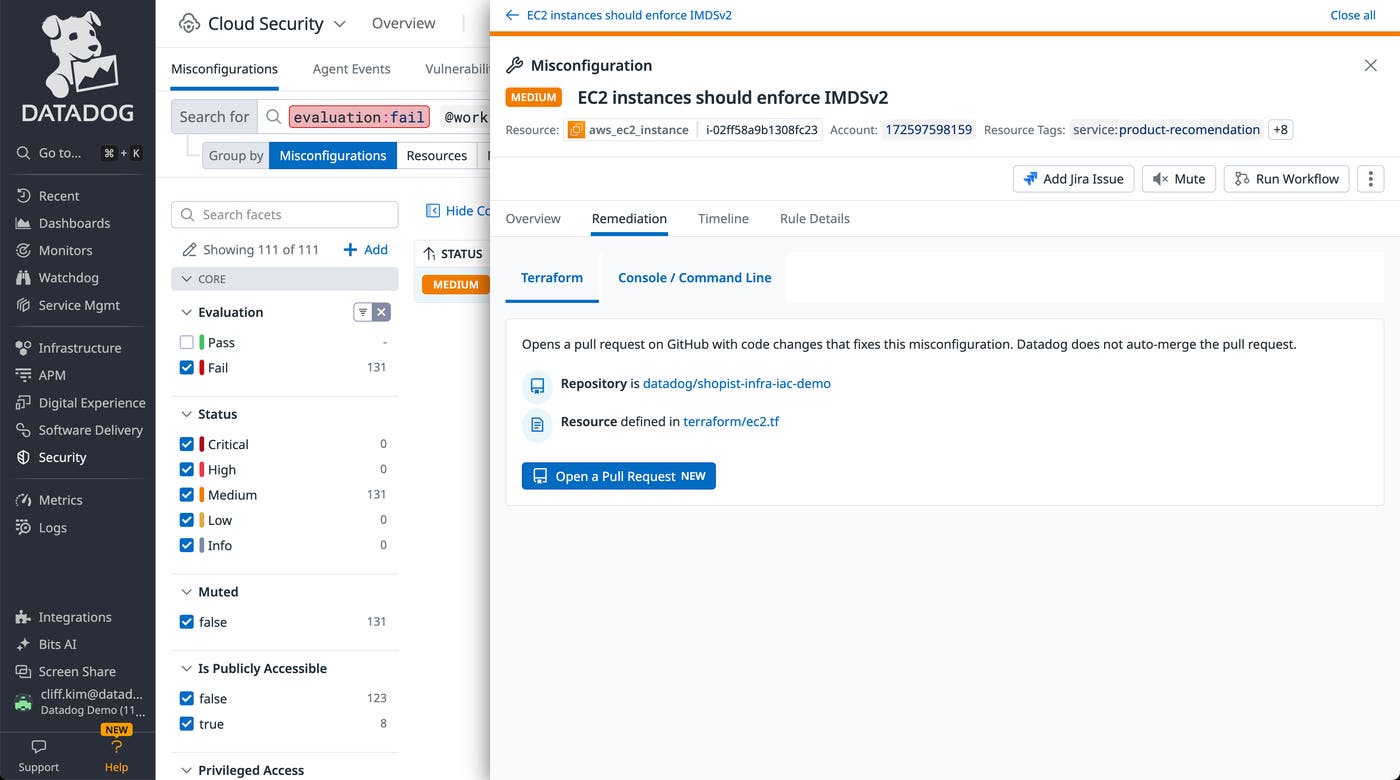Open the datadog/shopist-infra-iac-demo repository link
Viewport: 1400px width, 780px height.
(x=736, y=383)
